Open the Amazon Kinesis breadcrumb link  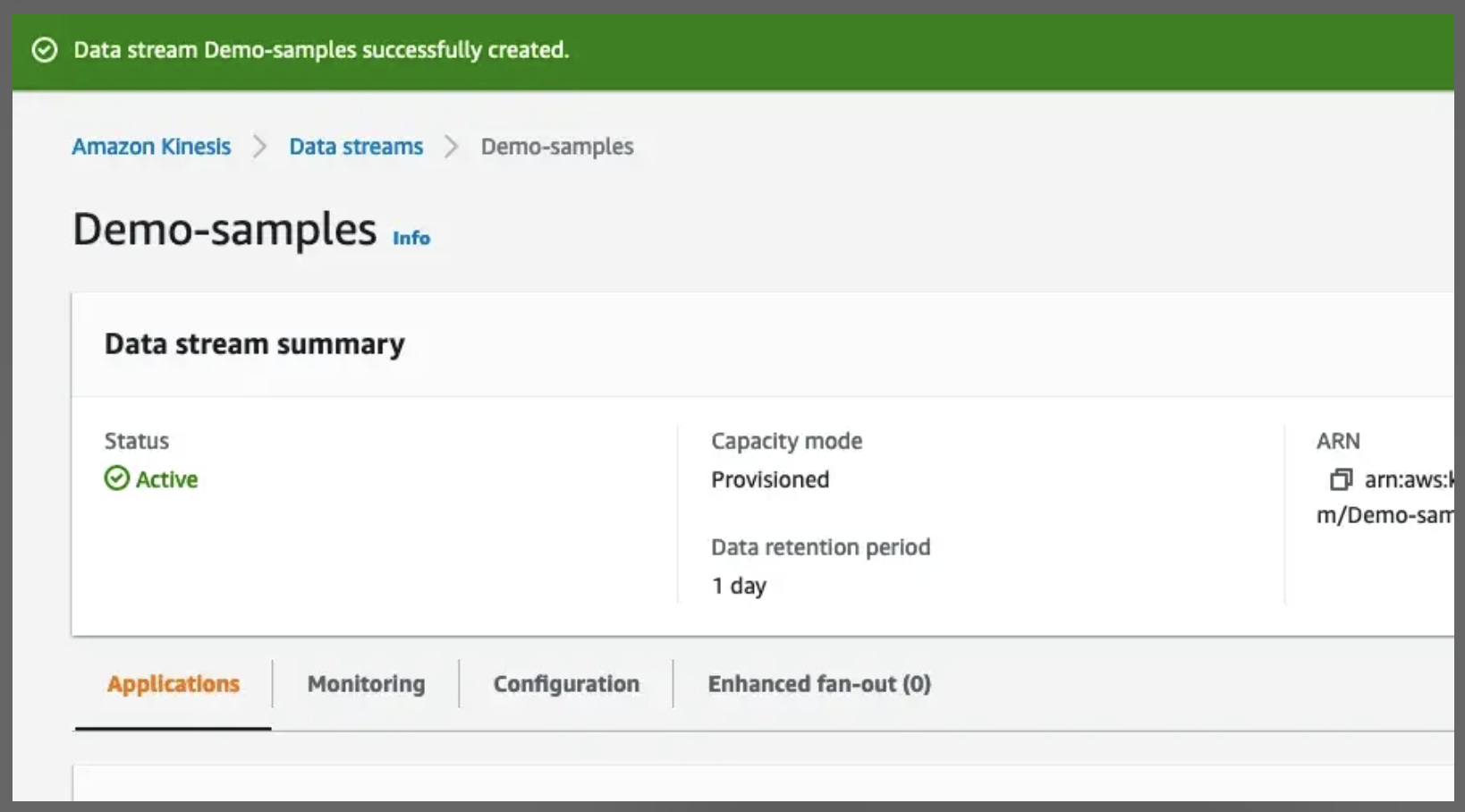(151, 146)
